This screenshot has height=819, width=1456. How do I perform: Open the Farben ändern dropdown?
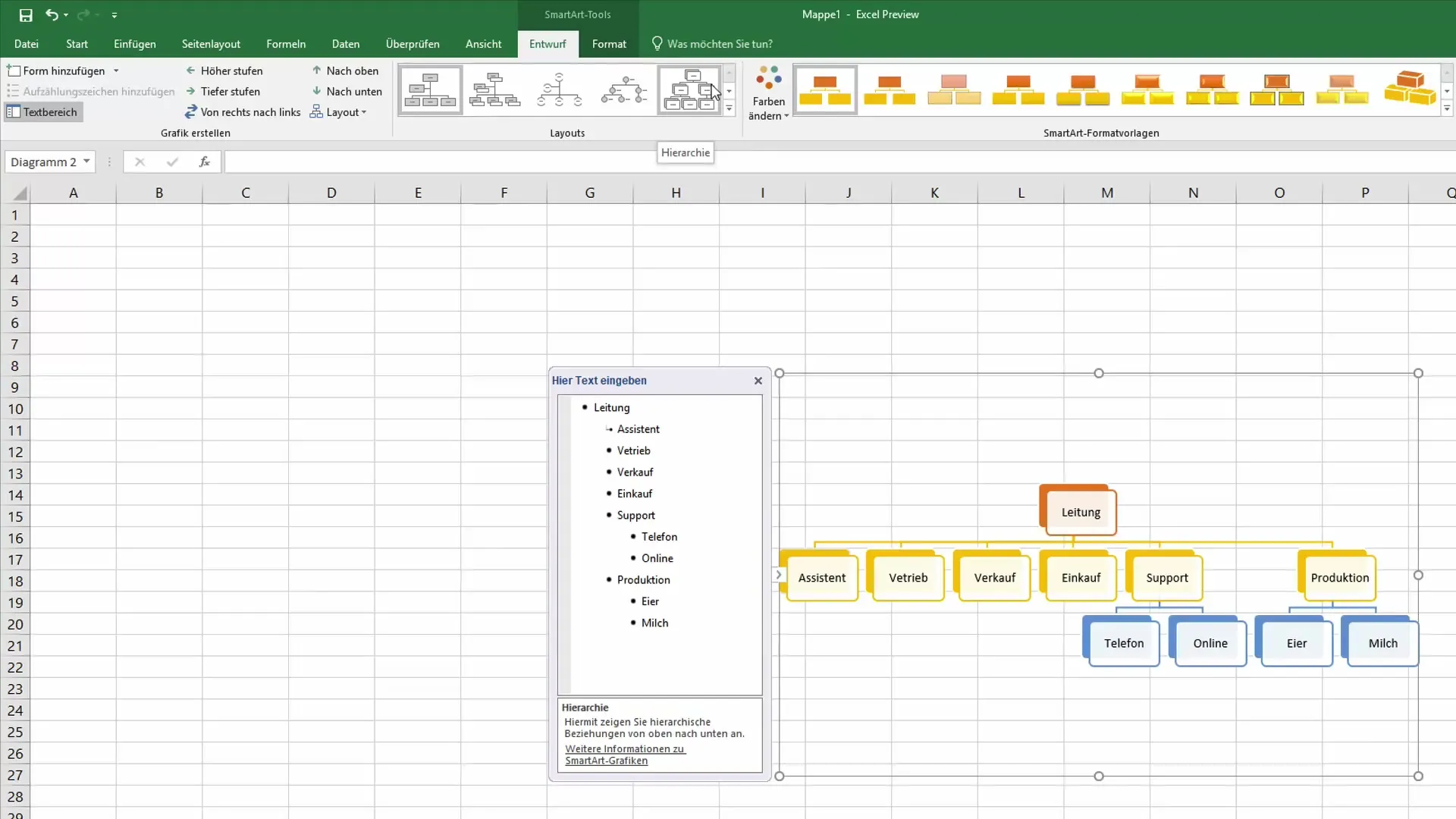[x=768, y=93]
